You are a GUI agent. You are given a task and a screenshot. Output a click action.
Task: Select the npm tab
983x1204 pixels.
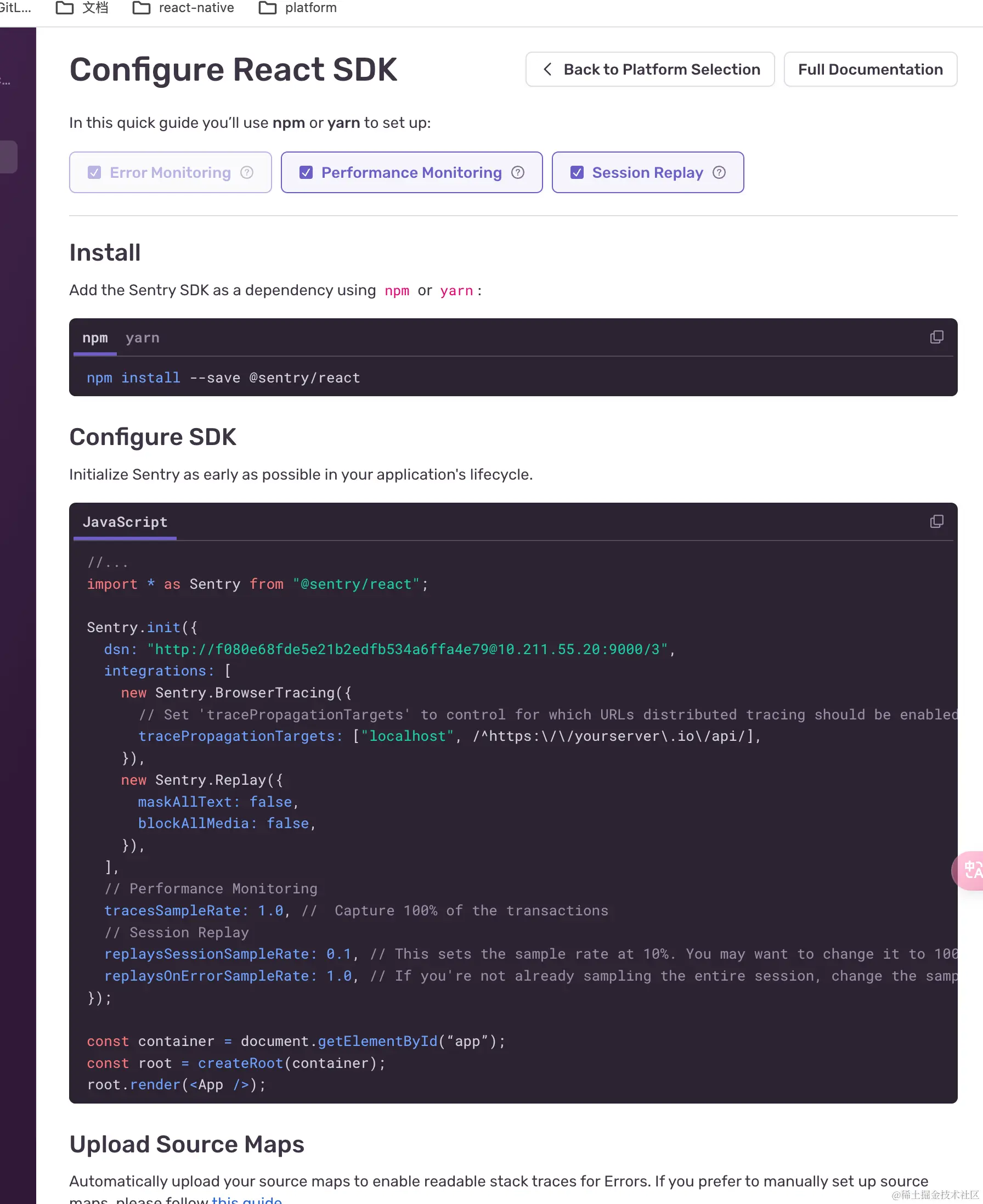94,338
